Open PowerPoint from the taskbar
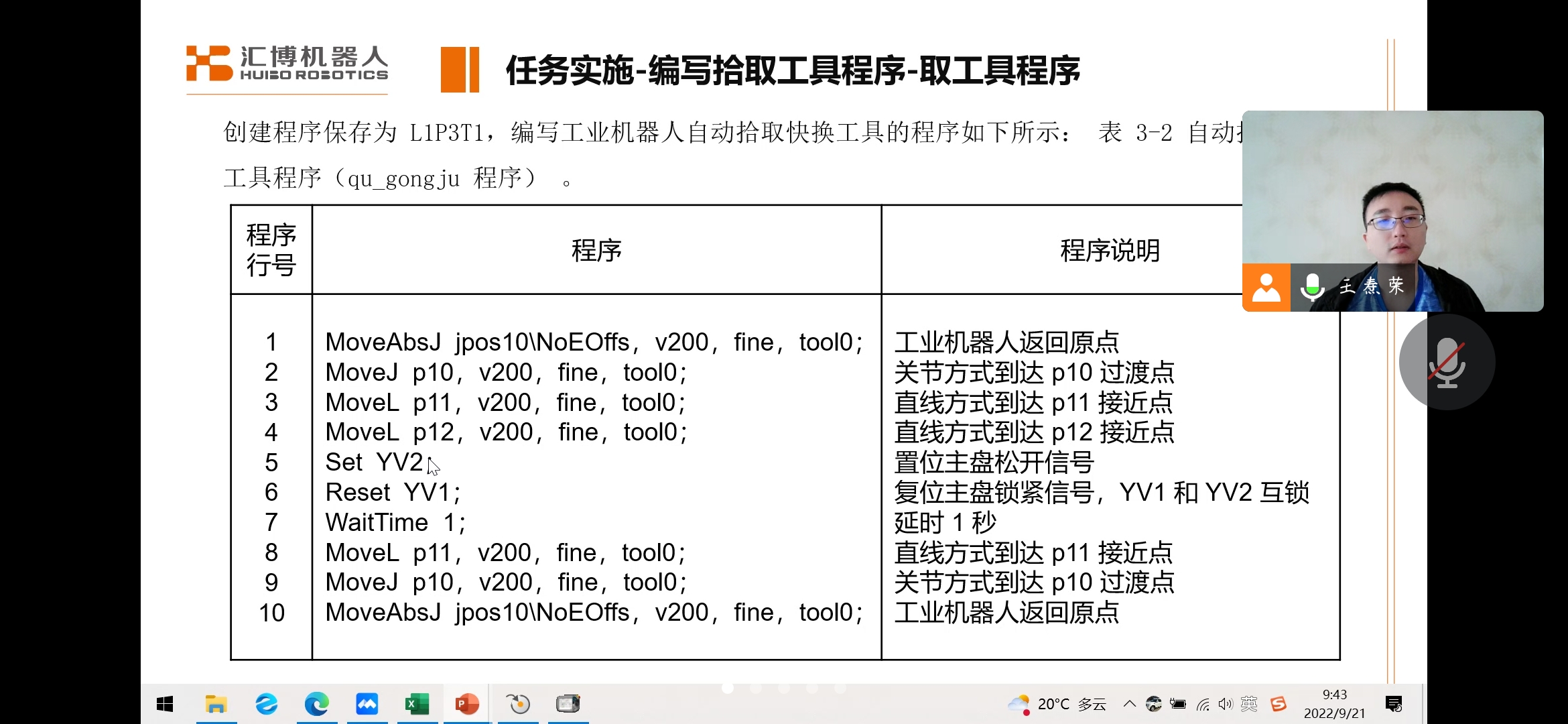Image resolution: width=1568 pixels, height=724 pixels. coord(467,704)
